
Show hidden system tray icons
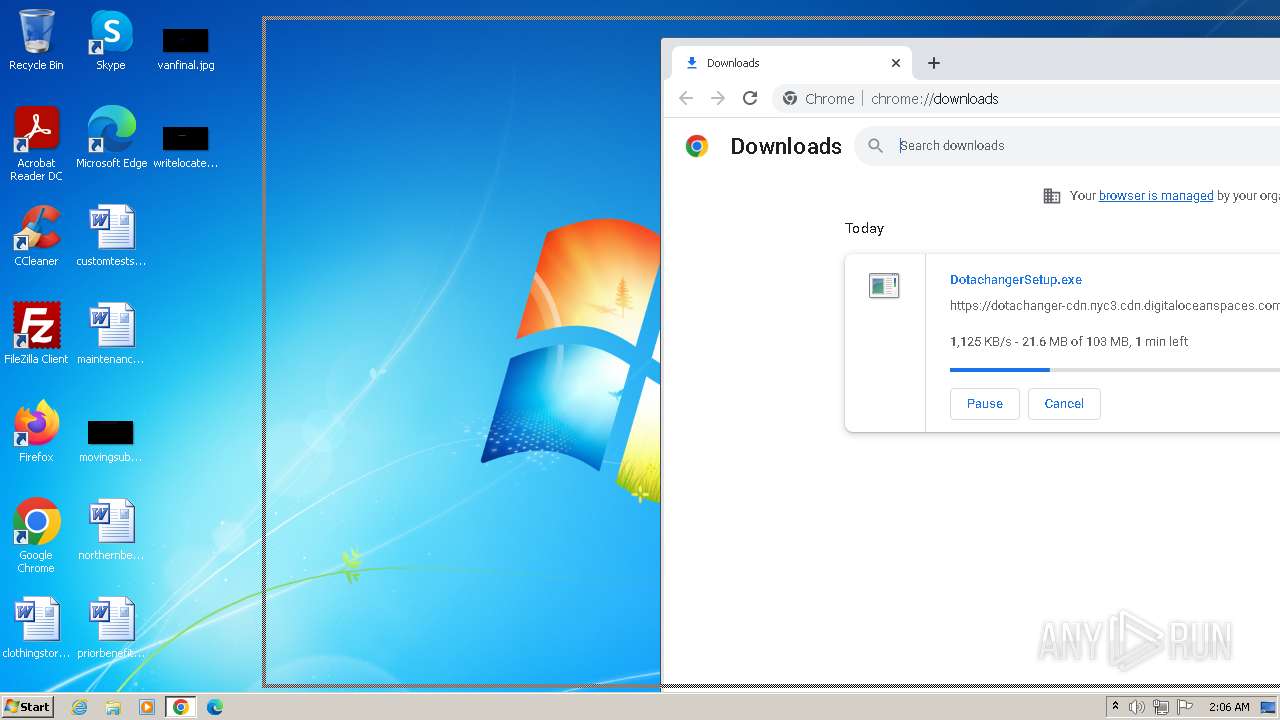1115,707
